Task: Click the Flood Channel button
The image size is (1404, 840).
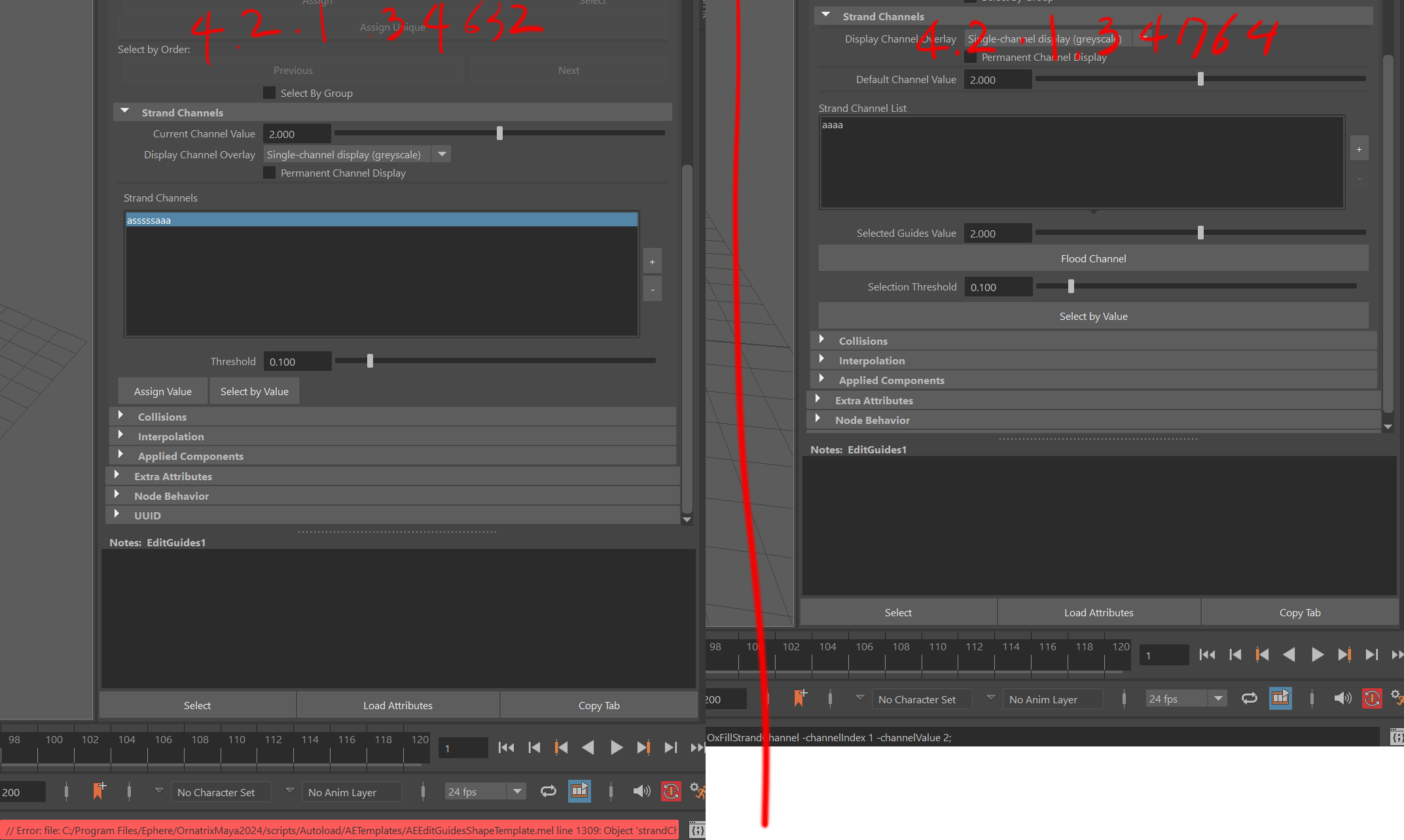Action: tap(1093, 258)
